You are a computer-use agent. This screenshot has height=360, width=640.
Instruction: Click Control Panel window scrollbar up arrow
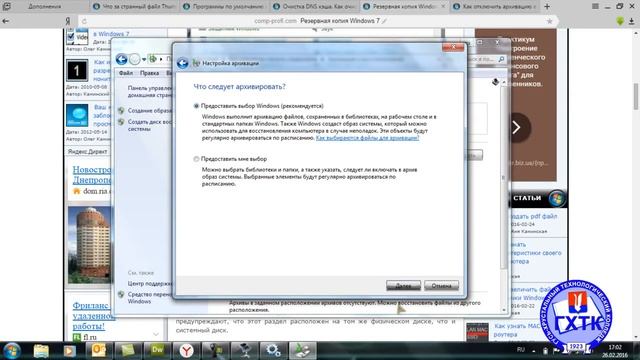pyautogui.click(x=504, y=82)
